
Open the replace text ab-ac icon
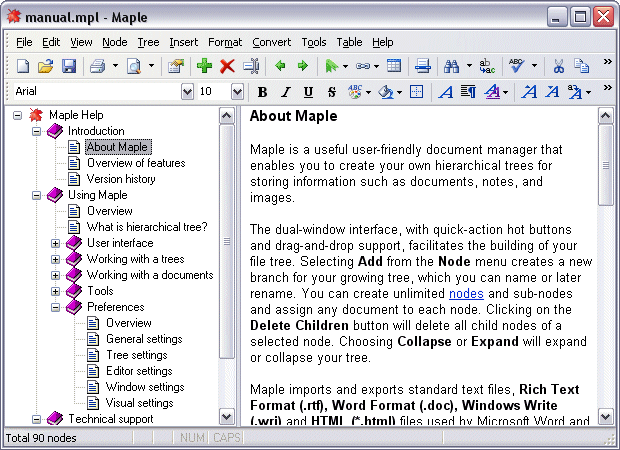pyautogui.click(x=487, y=66)
